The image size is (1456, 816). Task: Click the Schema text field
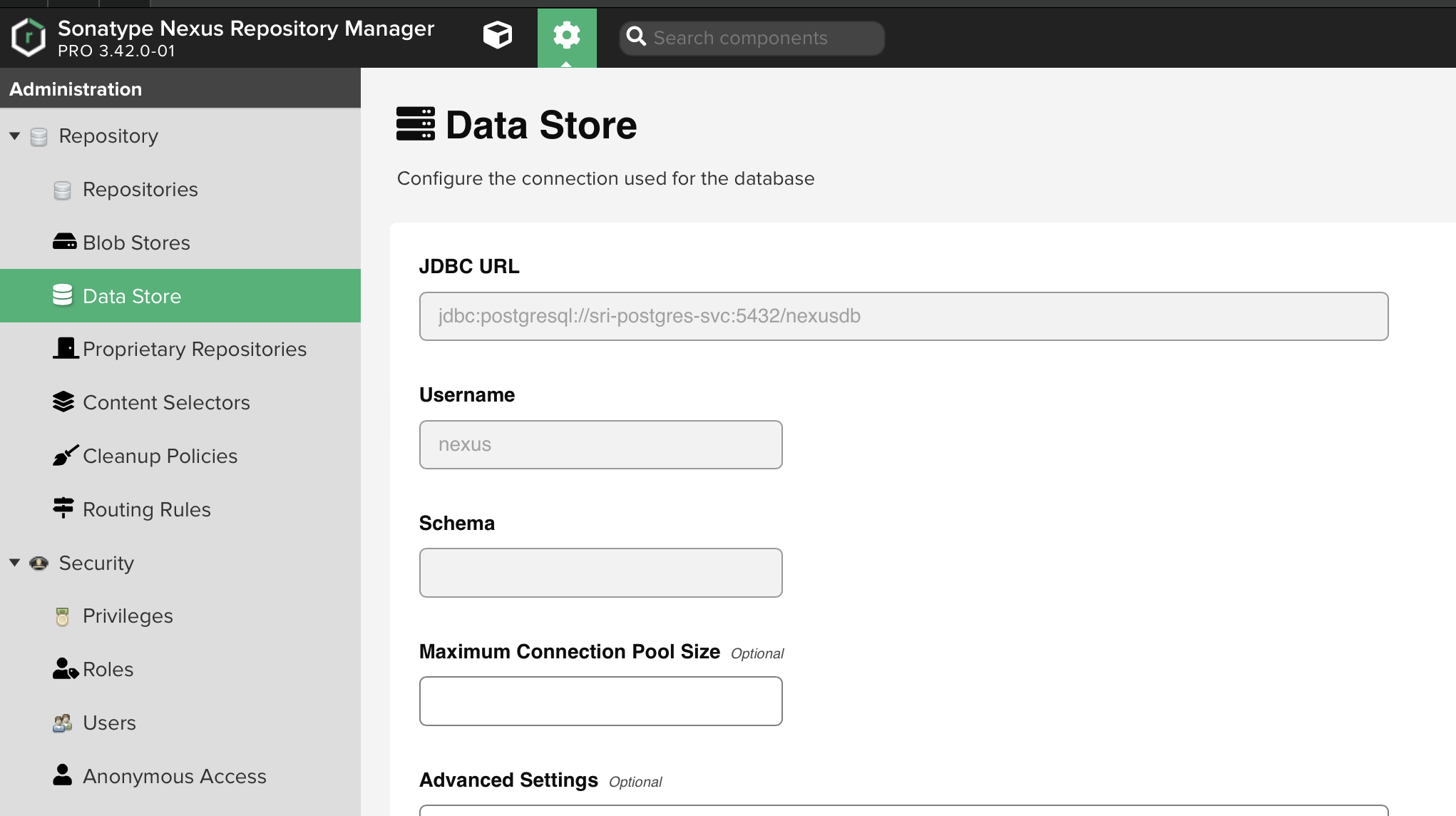[600, 573]
